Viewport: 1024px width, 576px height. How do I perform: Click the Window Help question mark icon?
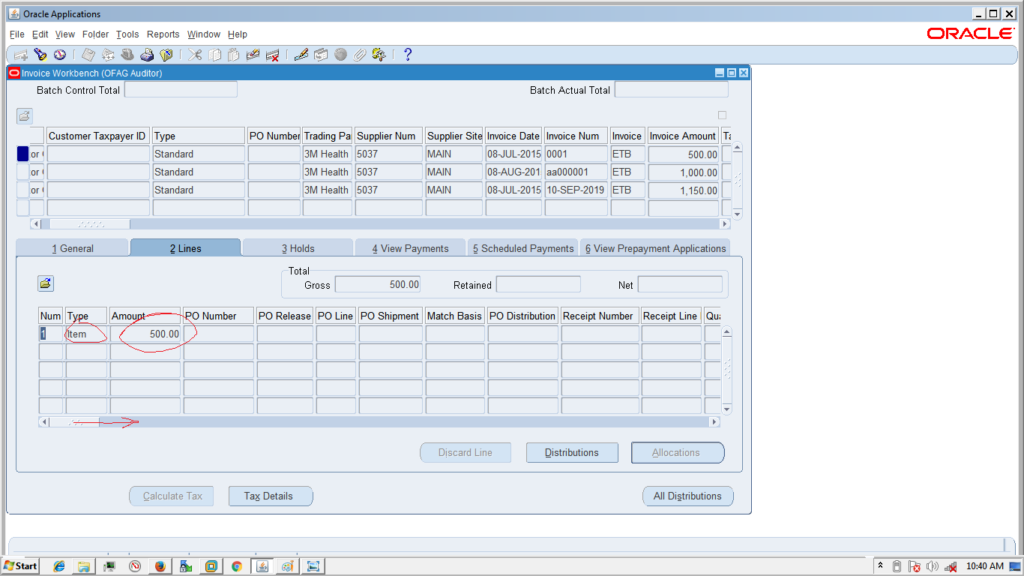click(408, 55)
